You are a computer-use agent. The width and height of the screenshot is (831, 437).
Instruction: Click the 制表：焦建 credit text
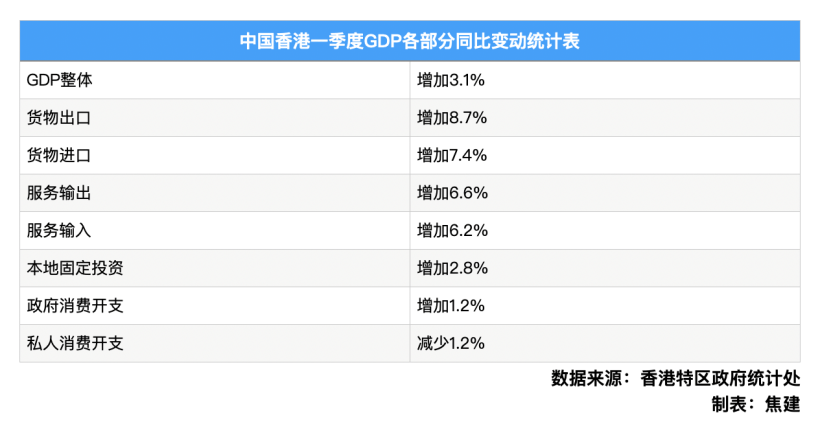[x=755, y=404]
